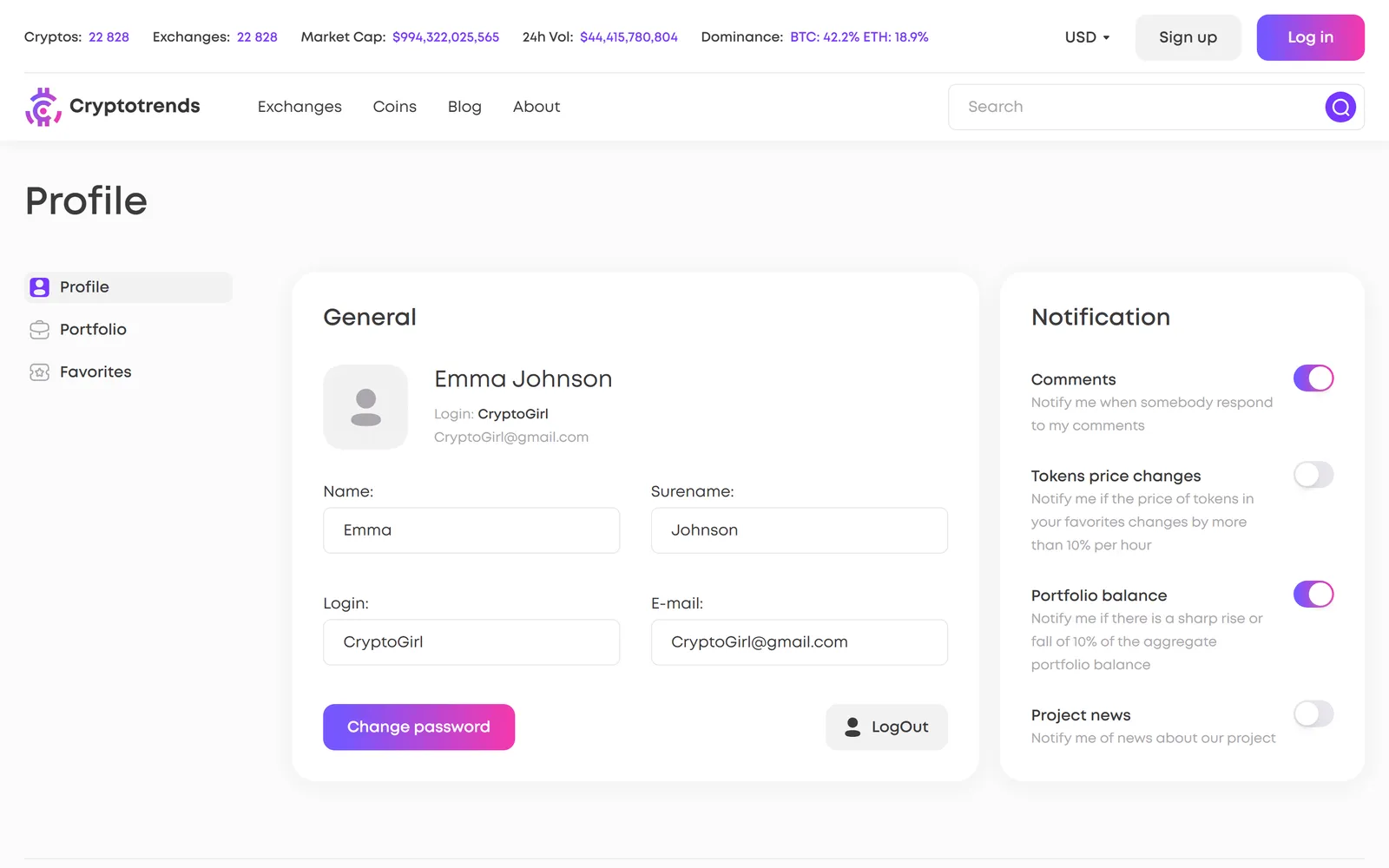Click the purple search magnifier button
This screenshot has height=868, width=1389.
(1340, 107)
